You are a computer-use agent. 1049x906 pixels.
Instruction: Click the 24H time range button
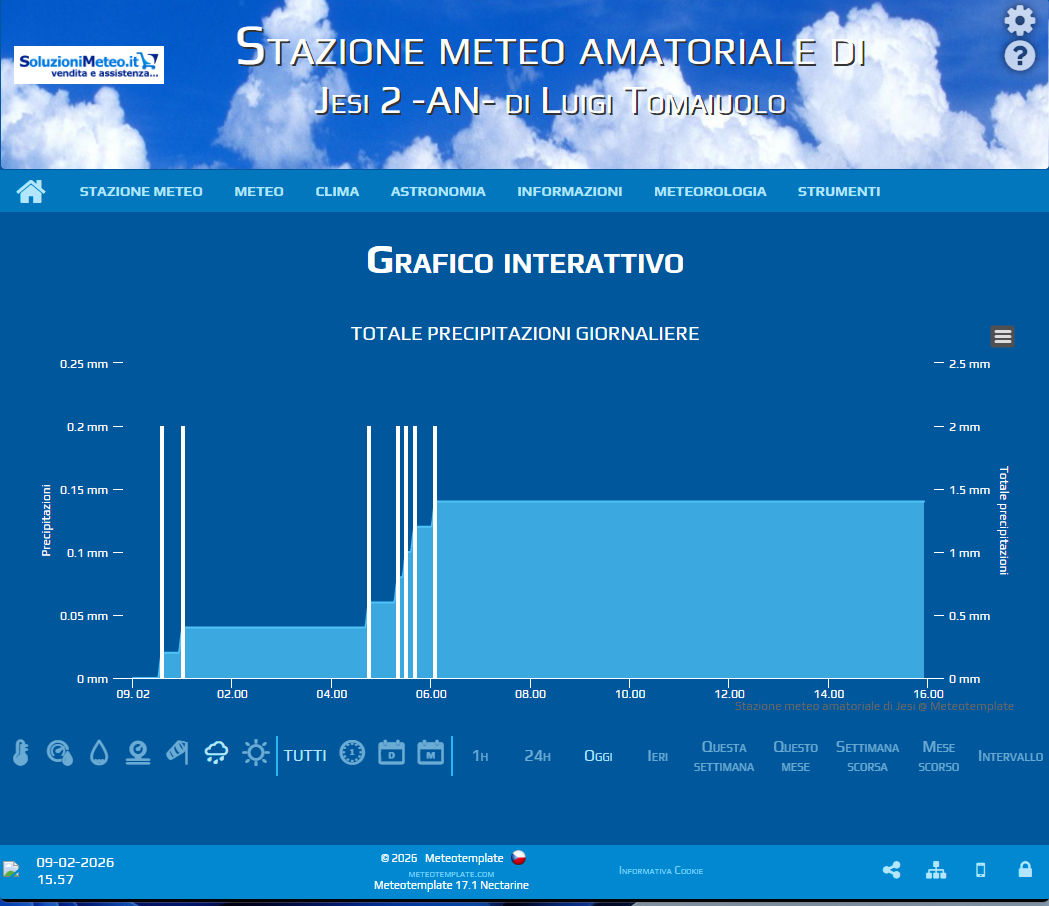coord(537,756)
